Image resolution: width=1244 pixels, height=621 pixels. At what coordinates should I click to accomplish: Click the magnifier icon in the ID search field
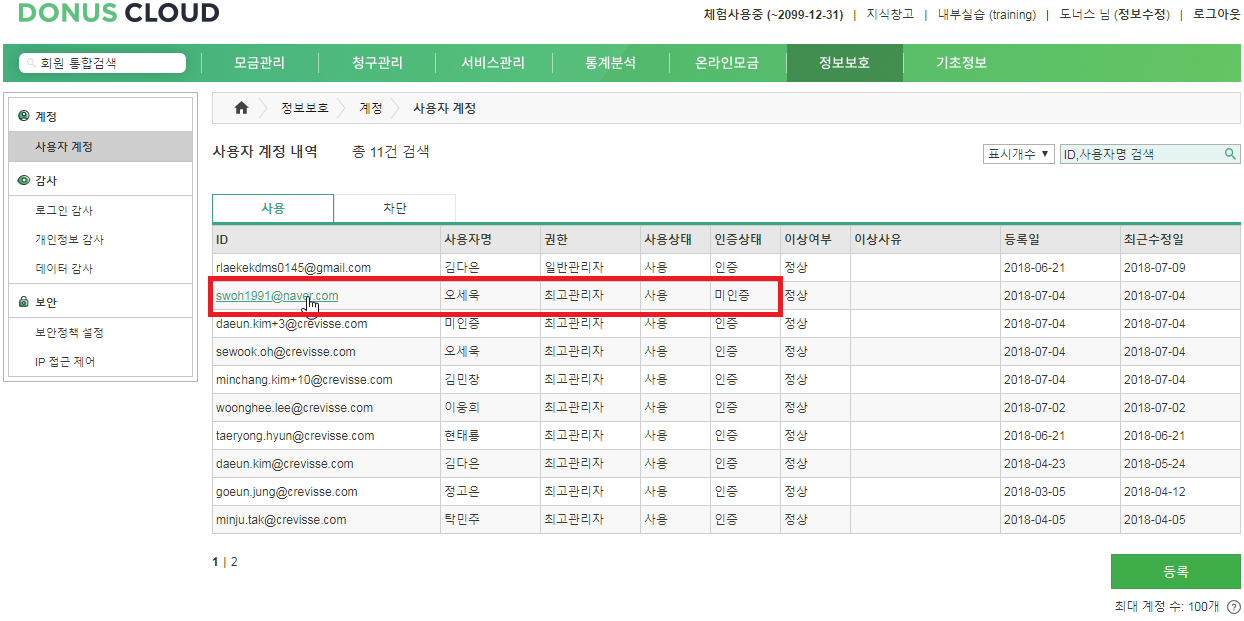pos(1230,154)
